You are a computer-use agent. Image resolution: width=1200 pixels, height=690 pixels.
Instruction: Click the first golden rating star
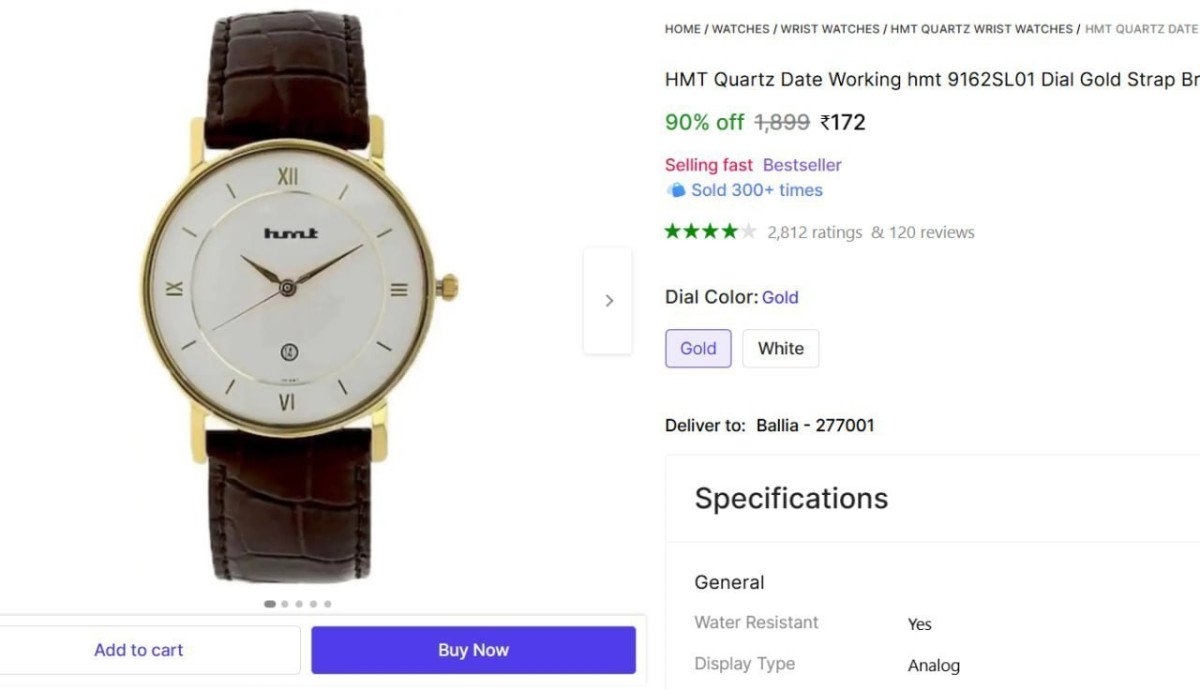pyautogui.click(x=671, y=230)
